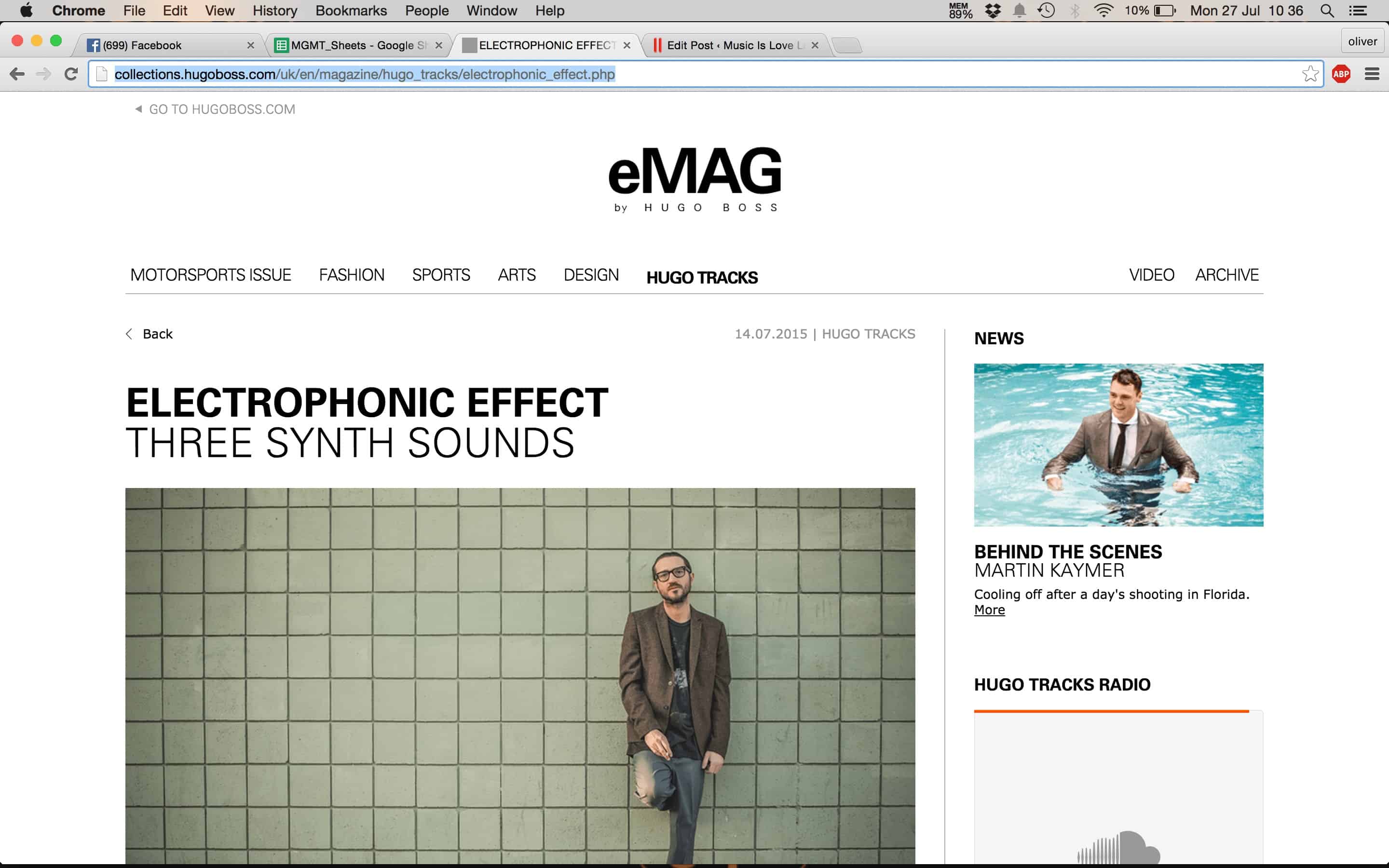The image size is (1389, 868).
Task: Click the Martin Kaymer pool thumbnail
Action: (1118, 445)
